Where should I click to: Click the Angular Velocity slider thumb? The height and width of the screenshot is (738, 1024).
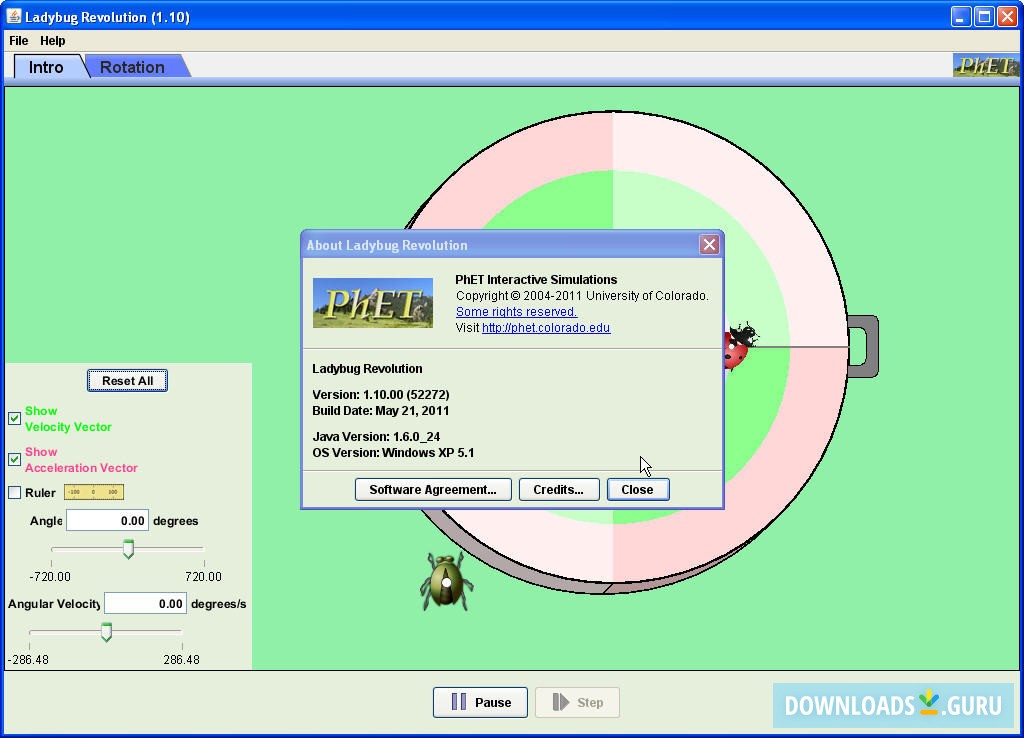[x=106, y=632]
